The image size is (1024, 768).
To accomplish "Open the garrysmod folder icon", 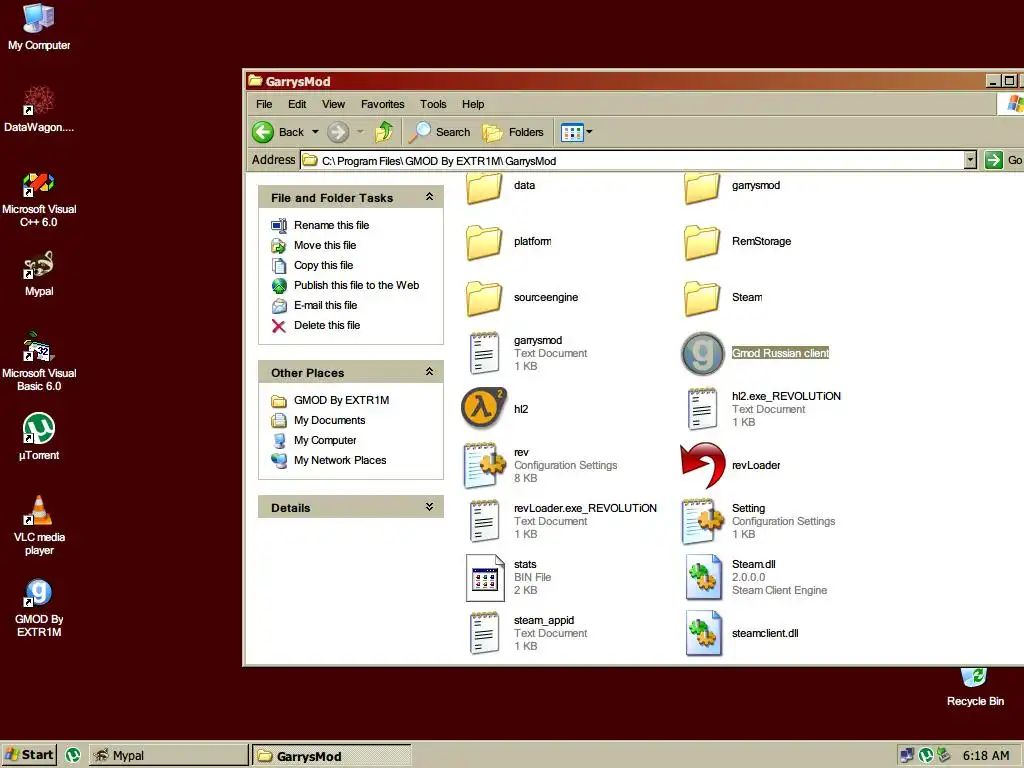I will coord(702,188).
